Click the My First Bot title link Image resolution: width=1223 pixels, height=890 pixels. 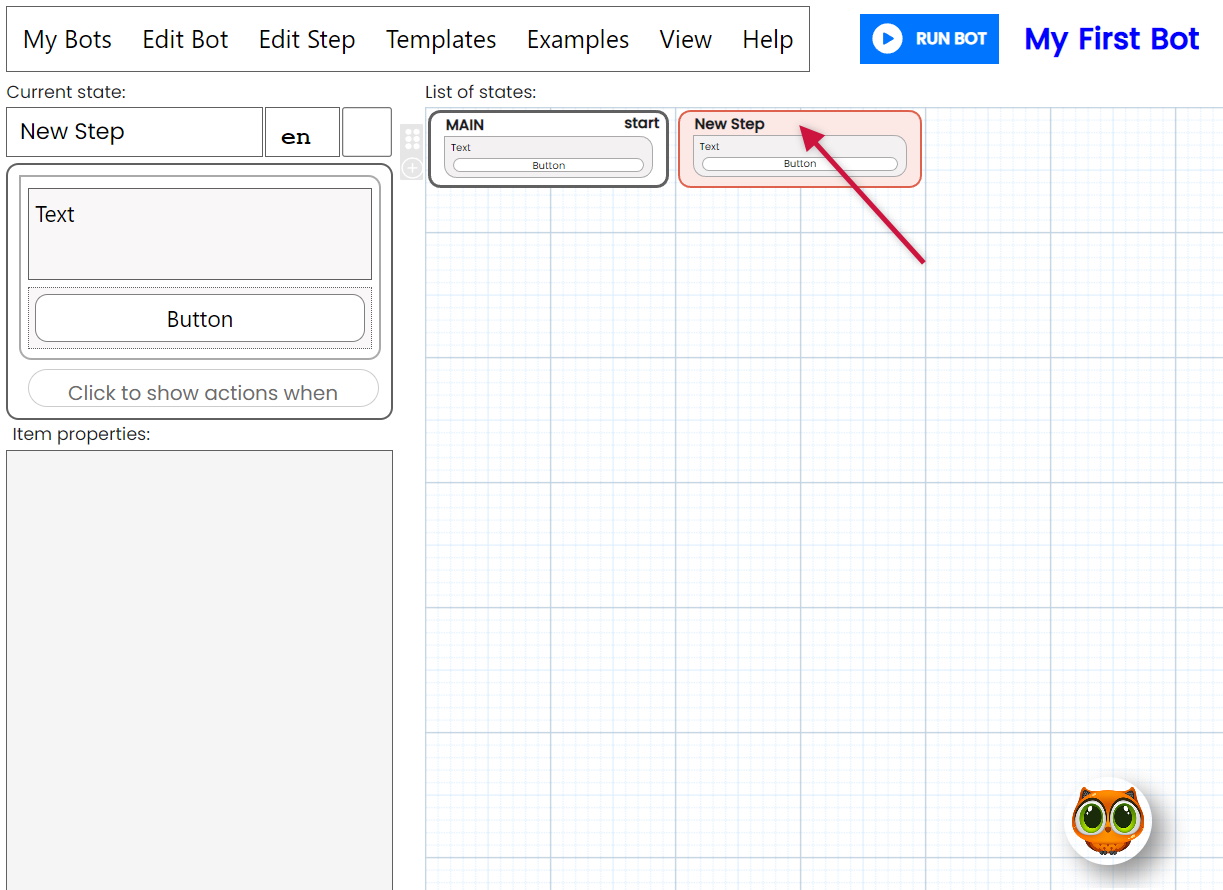(1111, 40)
